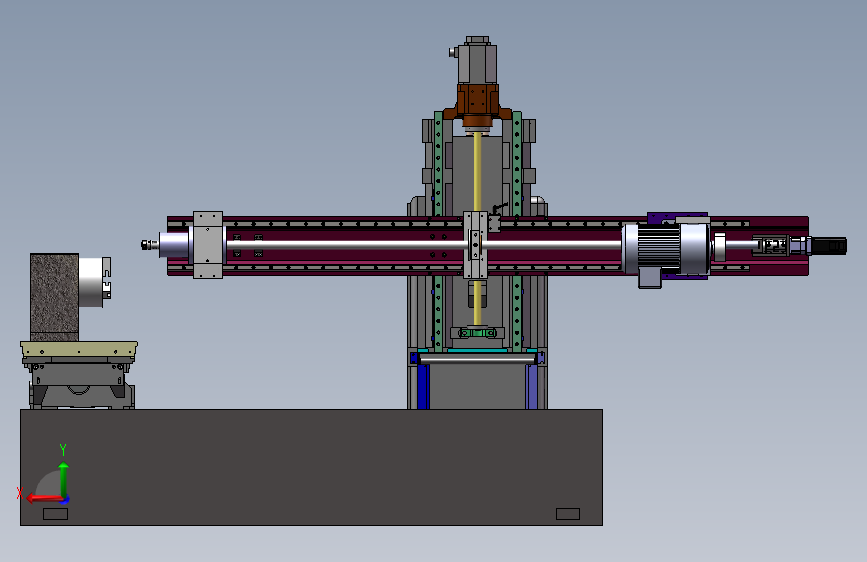This screenshot has width=867, height=562.
Task: Select the dark gray machine base block
Action: pos(311,467)
